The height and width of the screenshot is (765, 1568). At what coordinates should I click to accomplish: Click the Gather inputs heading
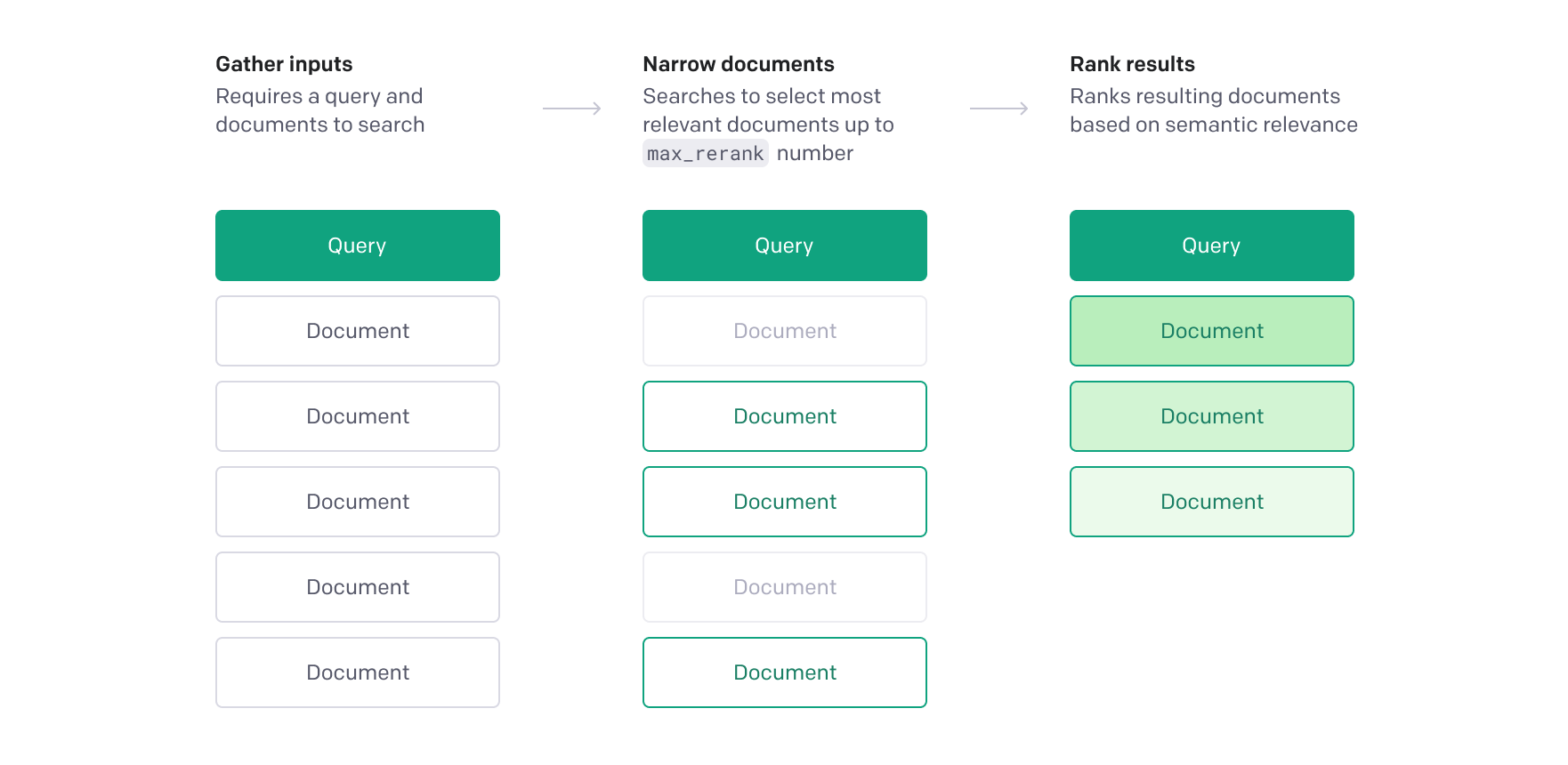[x=284, y=64]
